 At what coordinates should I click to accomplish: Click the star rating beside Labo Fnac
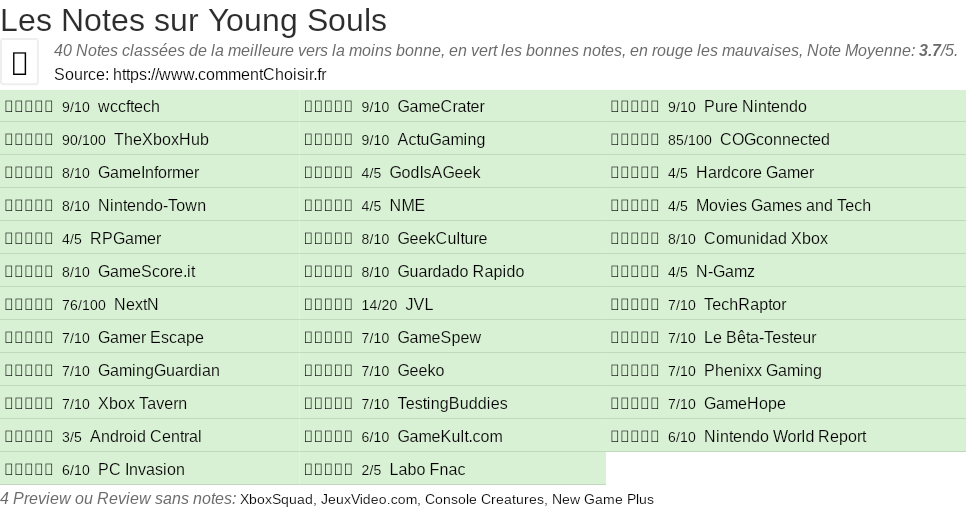point(328,470)
